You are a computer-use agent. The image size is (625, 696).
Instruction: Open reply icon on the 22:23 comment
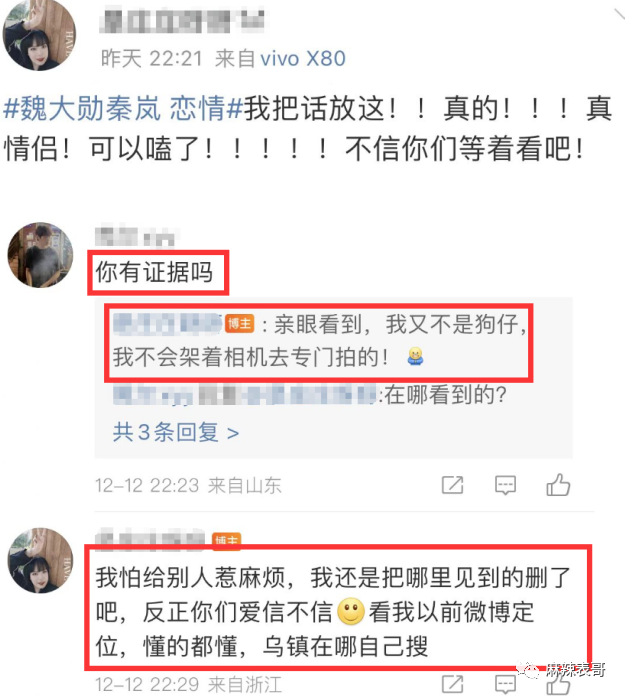point(505,485)
